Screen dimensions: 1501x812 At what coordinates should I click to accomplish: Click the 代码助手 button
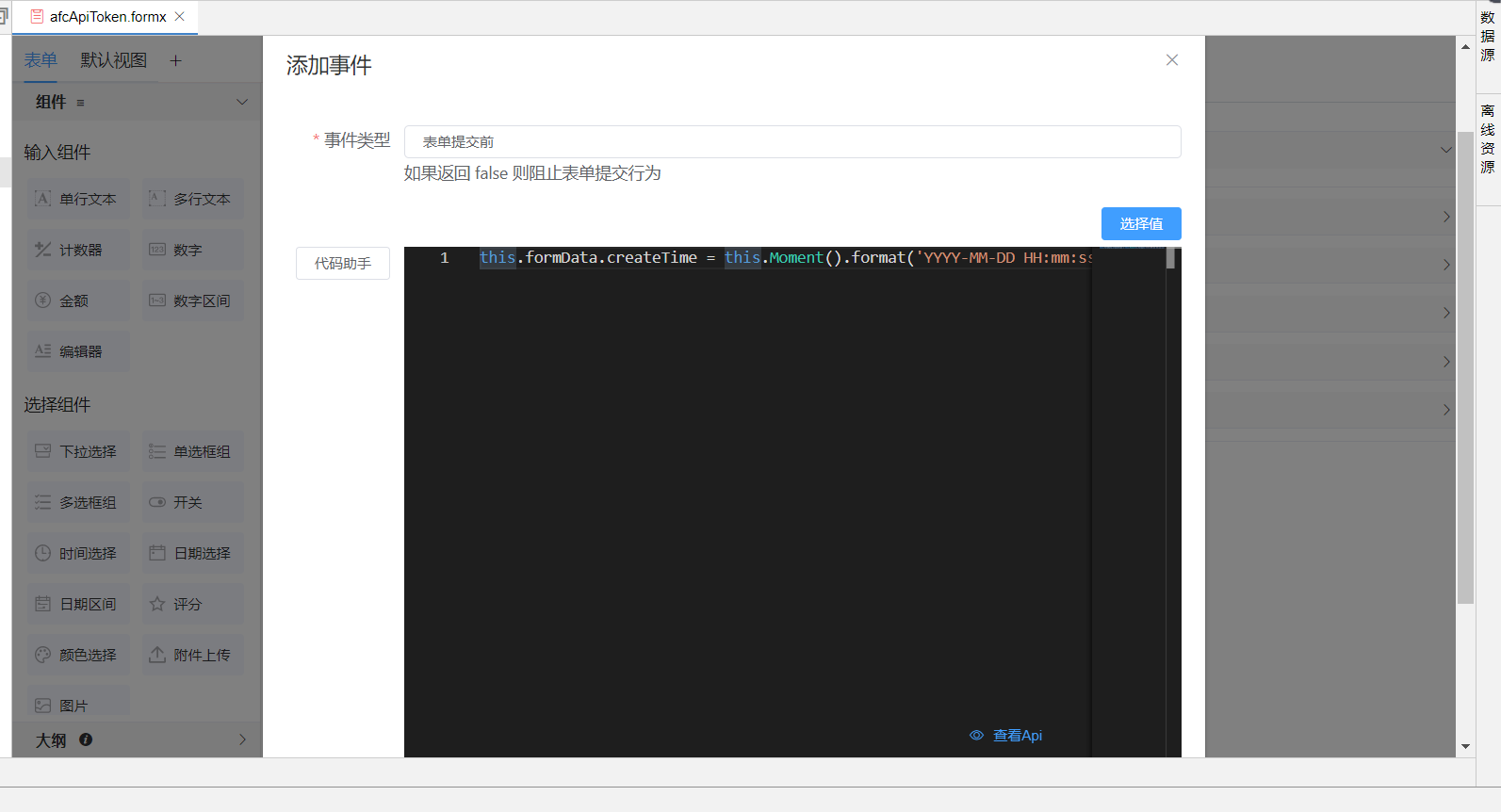(343, 264)
